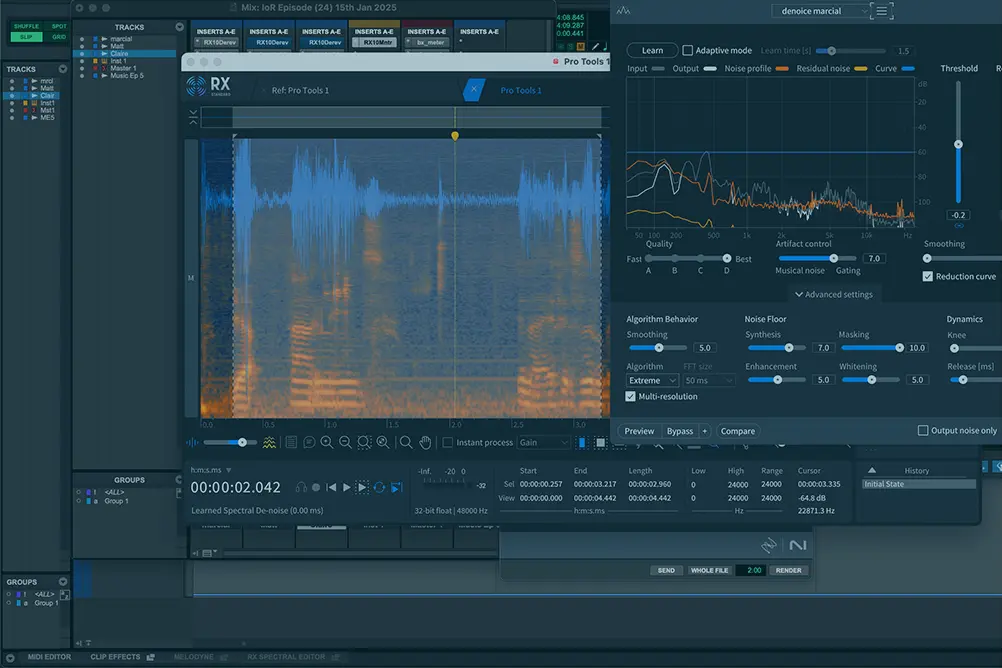Toggle the spectrogram settings wave icon
The height and width of the screenshot is (668, 1002).
point(270,442)
